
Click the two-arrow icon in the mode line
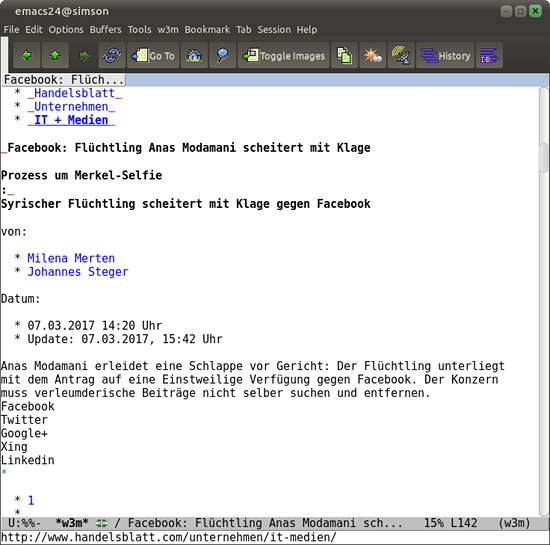pyautogui.click(x=102, y=524)
